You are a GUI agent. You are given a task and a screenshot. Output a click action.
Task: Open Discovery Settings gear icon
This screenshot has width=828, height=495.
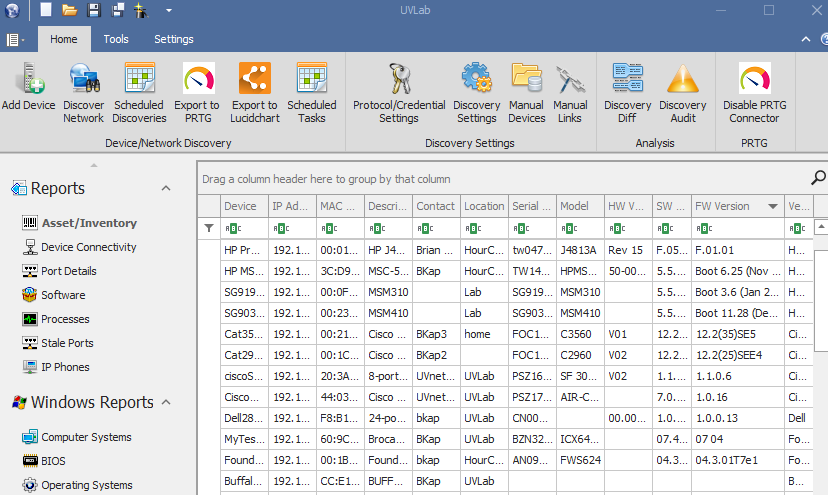[x=476, y=93]
